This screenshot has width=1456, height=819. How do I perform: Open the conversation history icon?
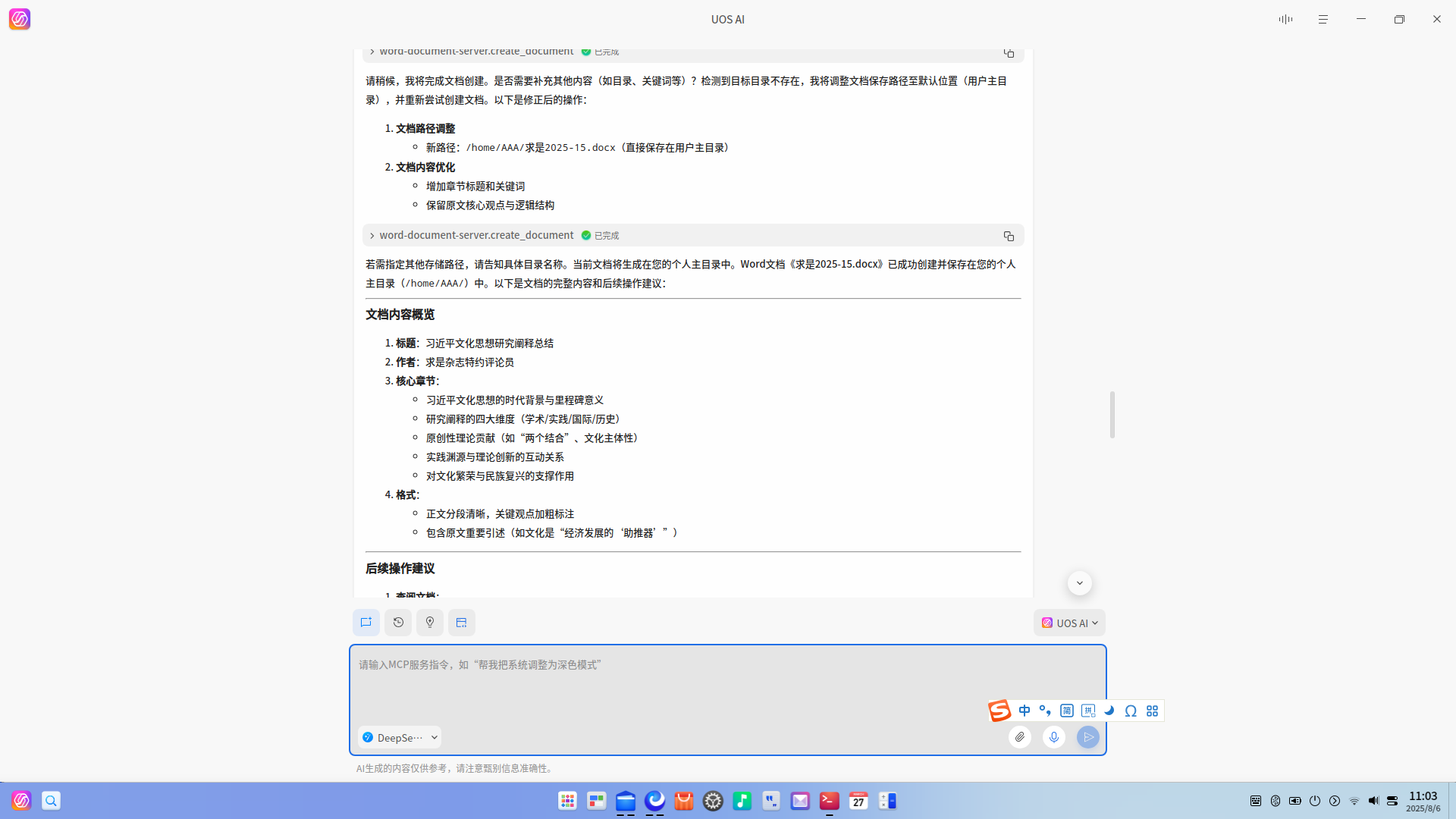tap(398, 623)
